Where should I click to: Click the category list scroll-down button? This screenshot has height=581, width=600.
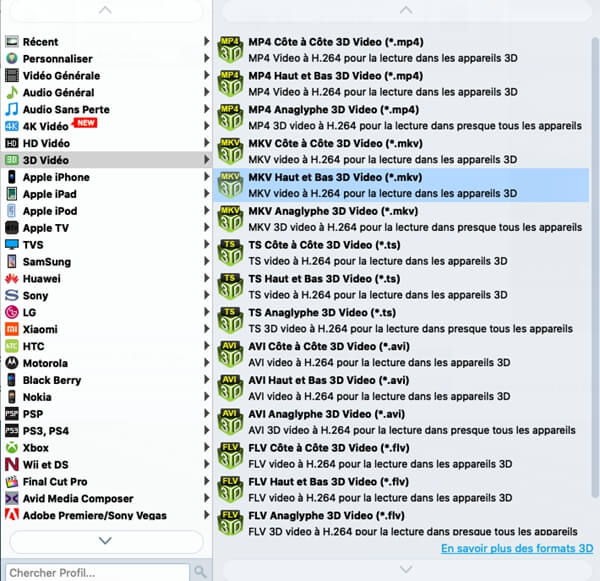point(105,540)
